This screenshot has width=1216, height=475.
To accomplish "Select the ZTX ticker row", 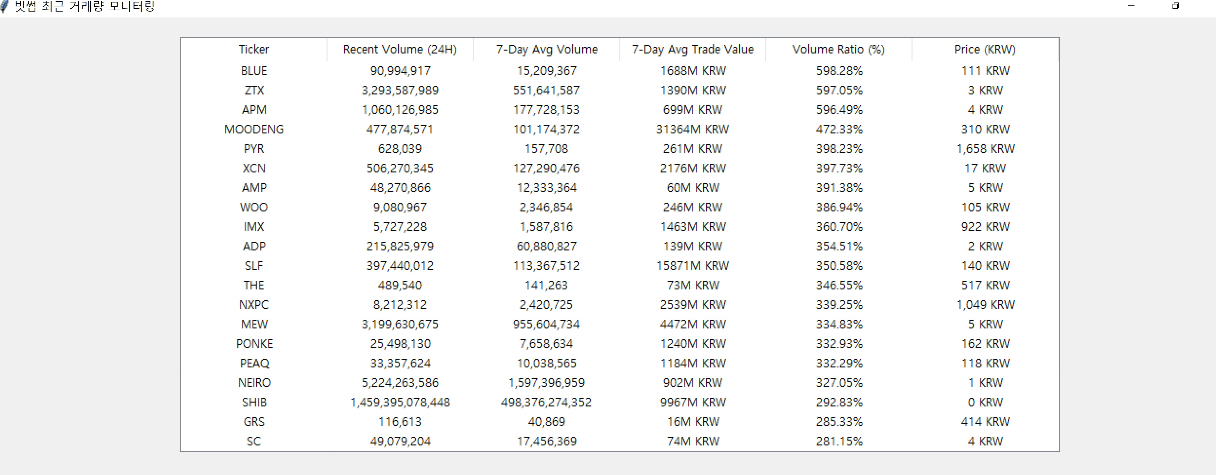I will click(x=619, y=90).
